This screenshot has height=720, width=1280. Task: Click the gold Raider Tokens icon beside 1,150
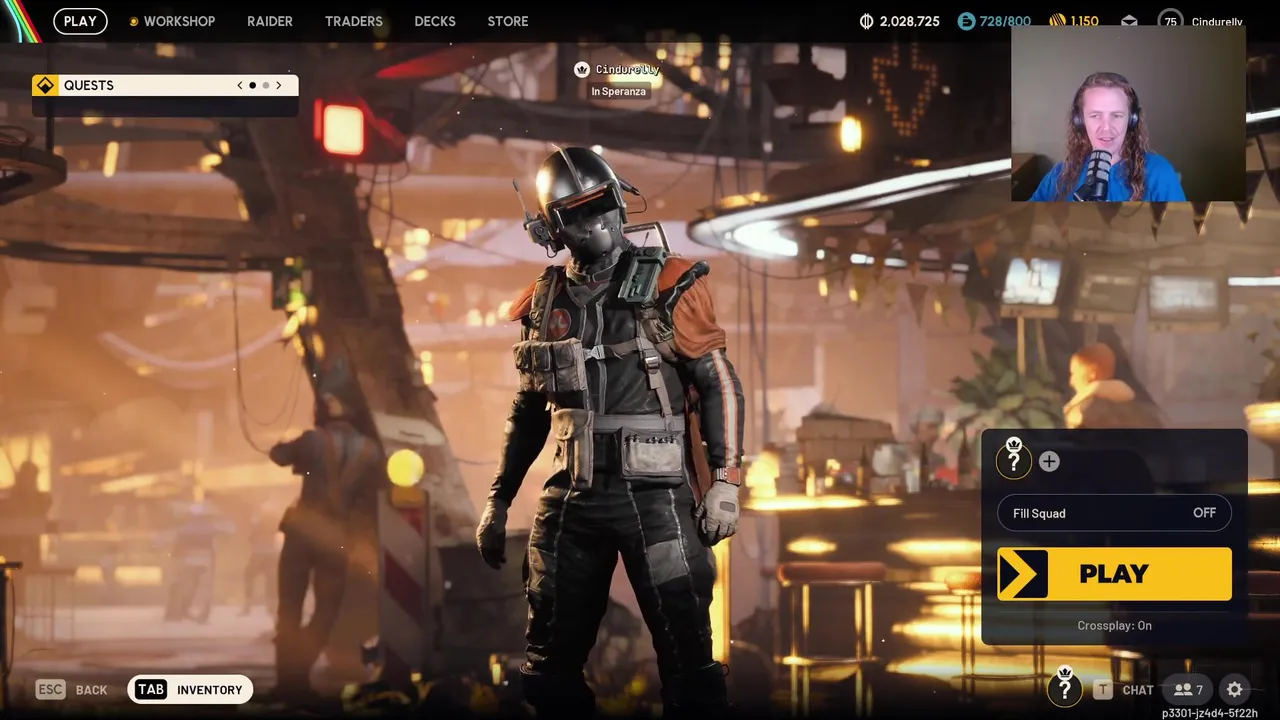pos(1057,21)
